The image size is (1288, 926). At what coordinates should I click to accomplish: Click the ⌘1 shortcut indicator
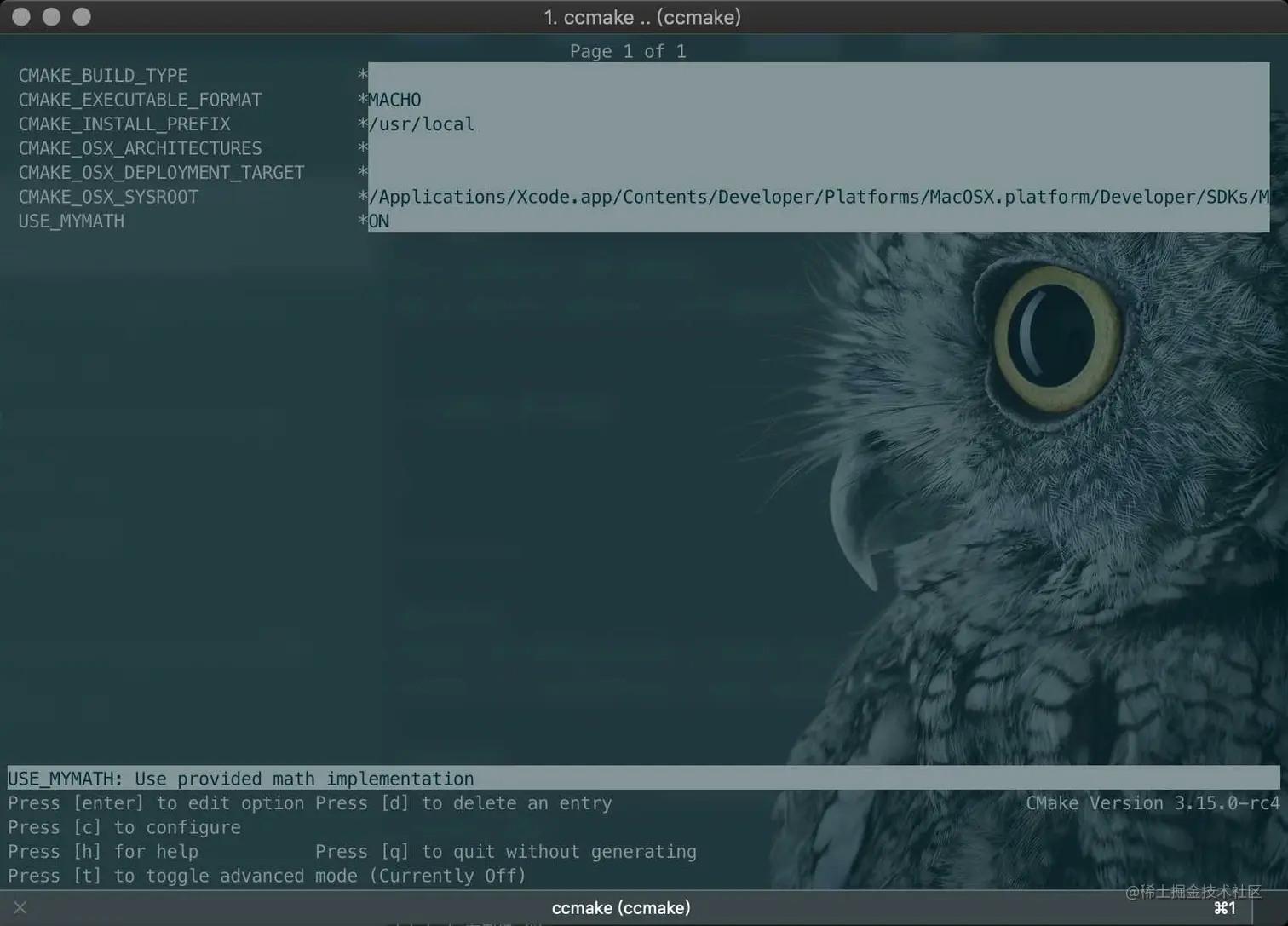1225,907
